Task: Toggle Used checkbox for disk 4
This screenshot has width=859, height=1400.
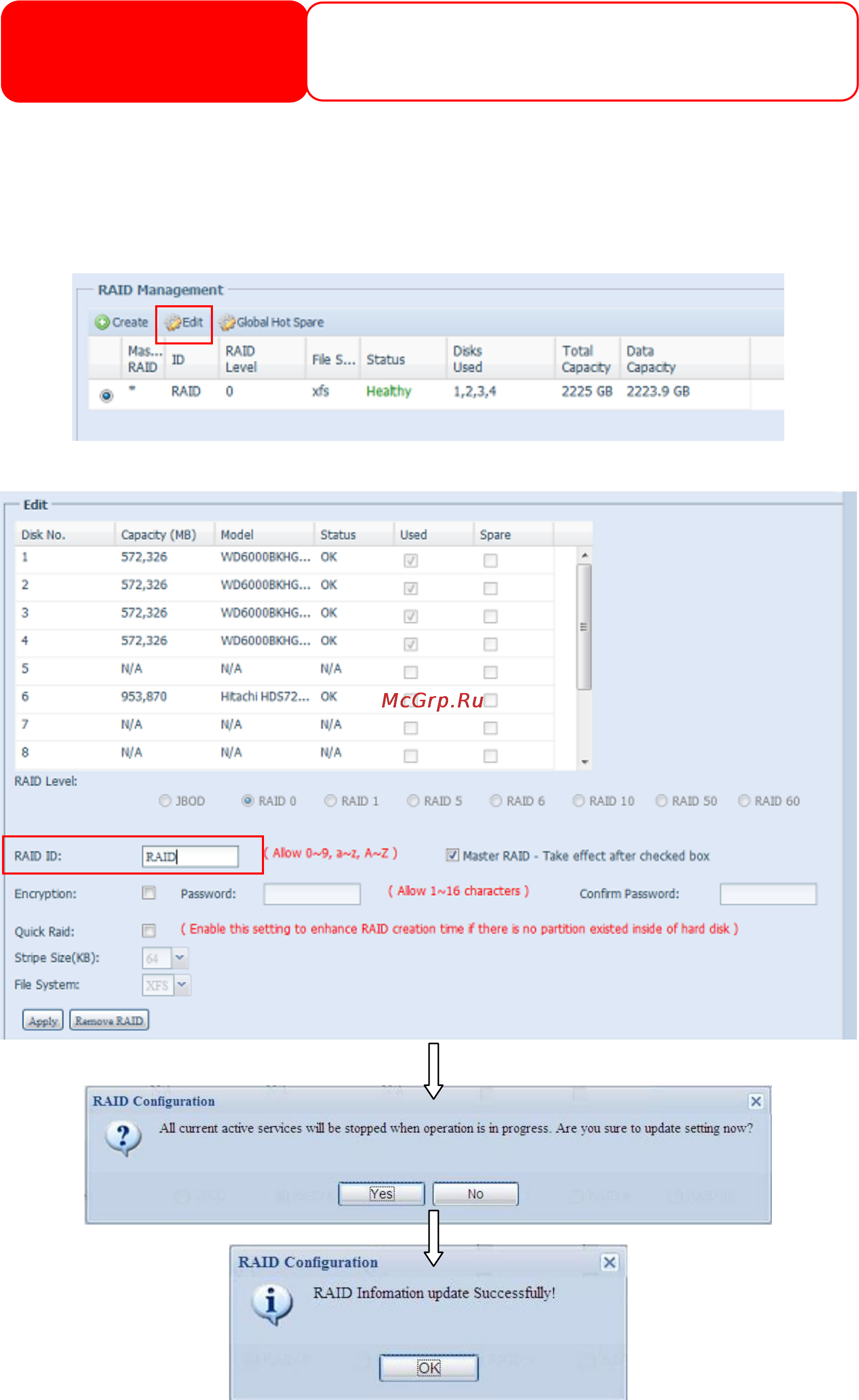Action: (411, 644)
